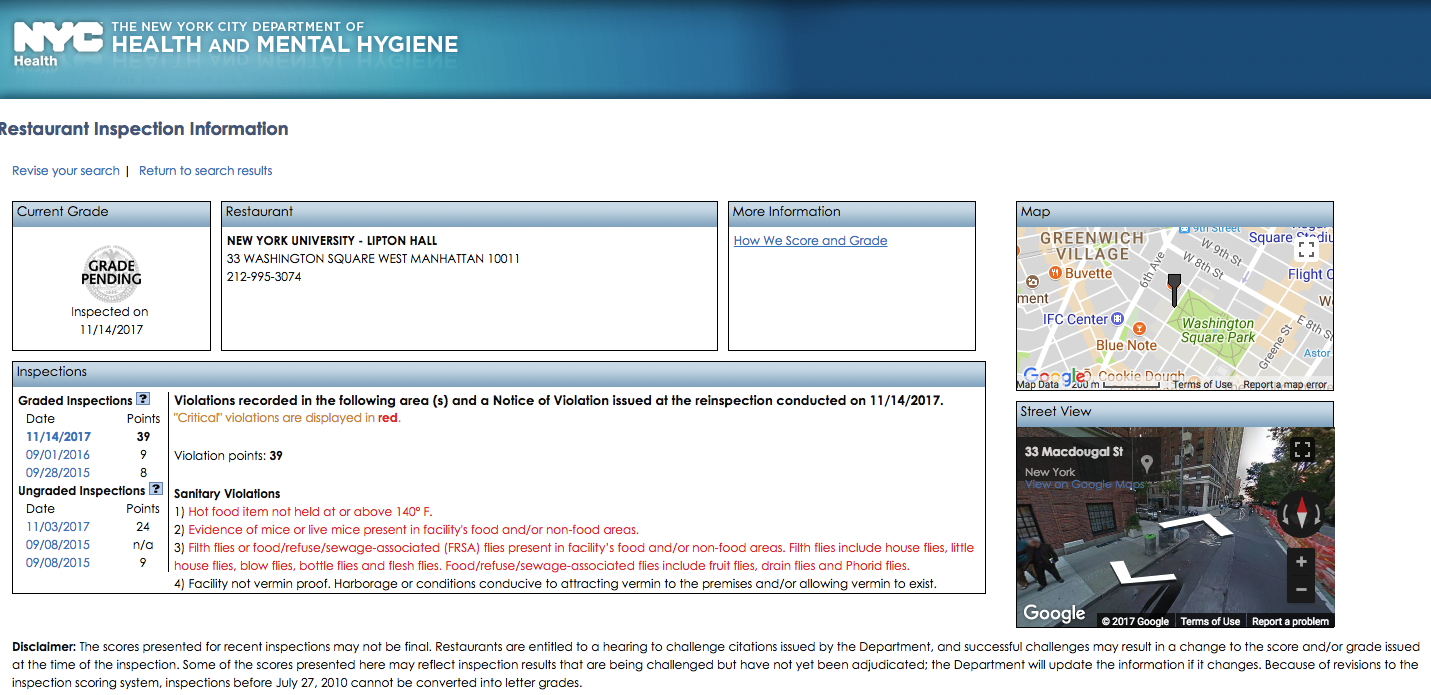The width and height of the screenshot is (1431, 695).
Task: Click the Google logo in Street View
Action: coord(1054,613)
